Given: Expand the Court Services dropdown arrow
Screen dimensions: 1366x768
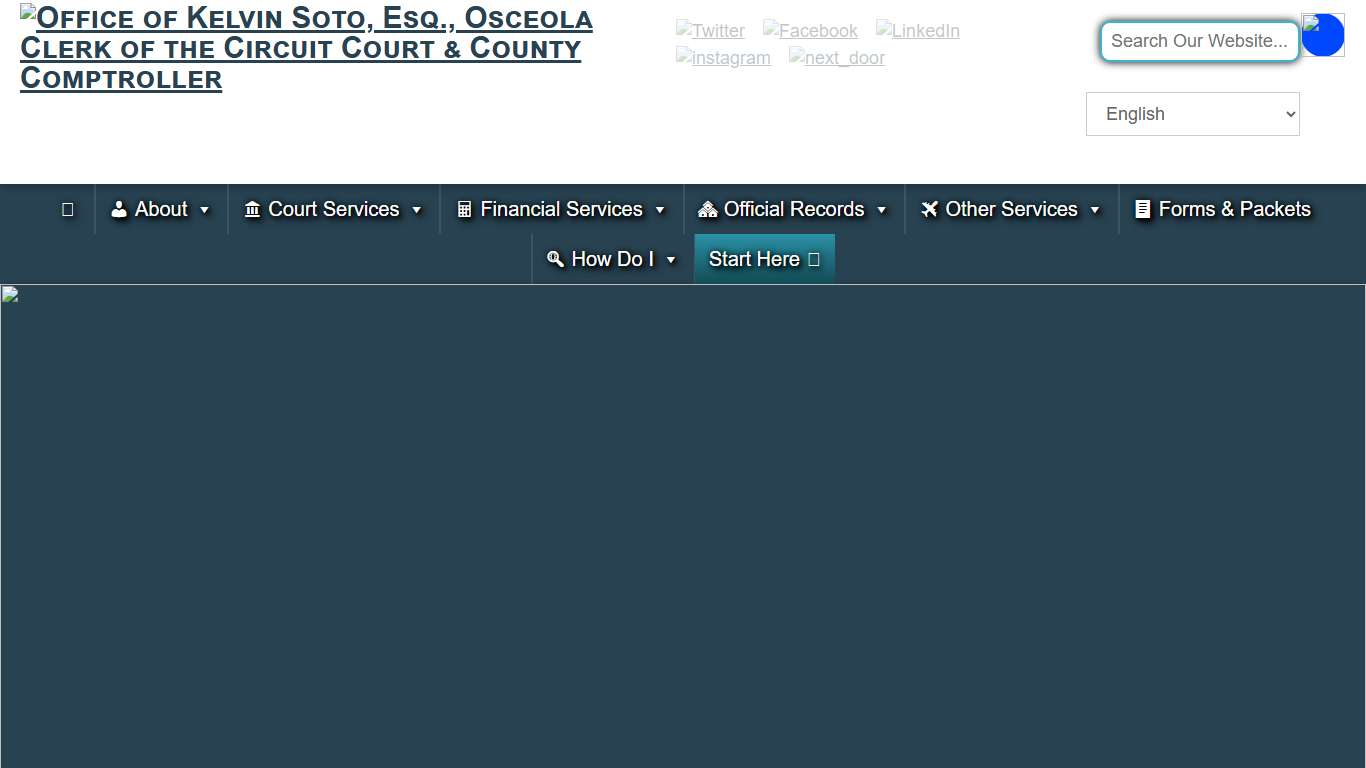Looking at the screenshot, I should [x=417, y=210].
